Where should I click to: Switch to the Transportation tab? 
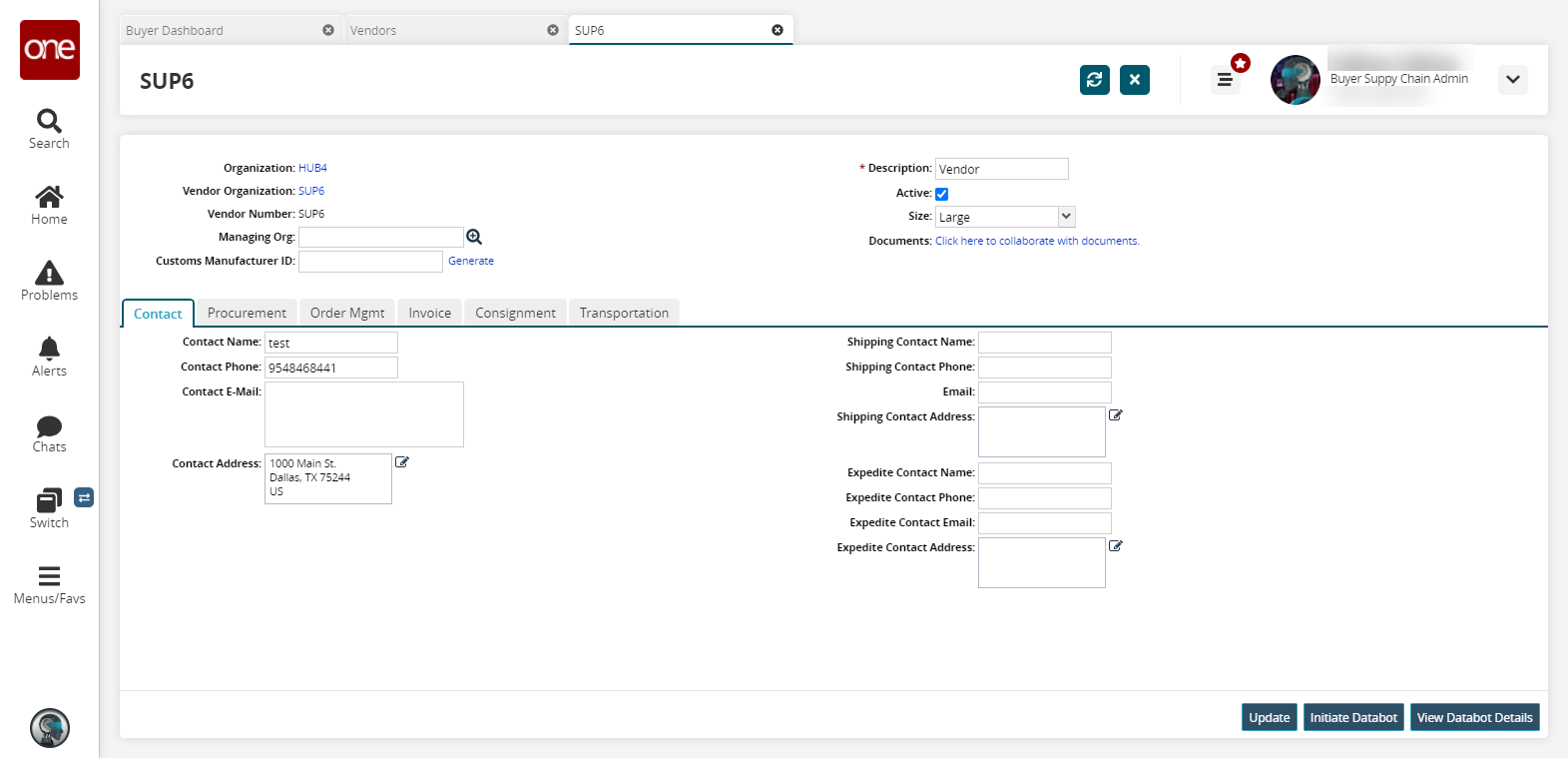pyautogui.click(x=624, y=313)
